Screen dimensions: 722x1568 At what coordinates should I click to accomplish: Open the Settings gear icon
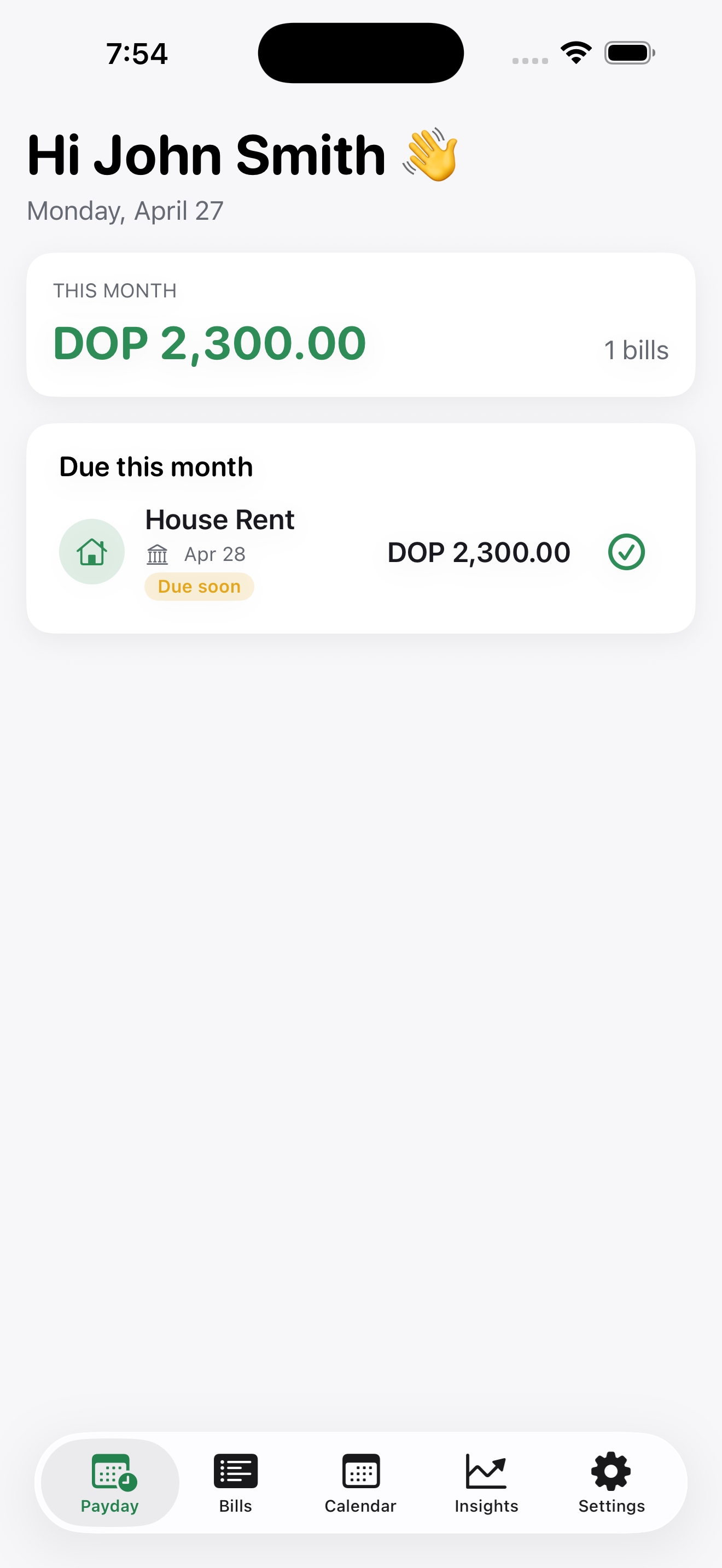(x=611, y=1472)
